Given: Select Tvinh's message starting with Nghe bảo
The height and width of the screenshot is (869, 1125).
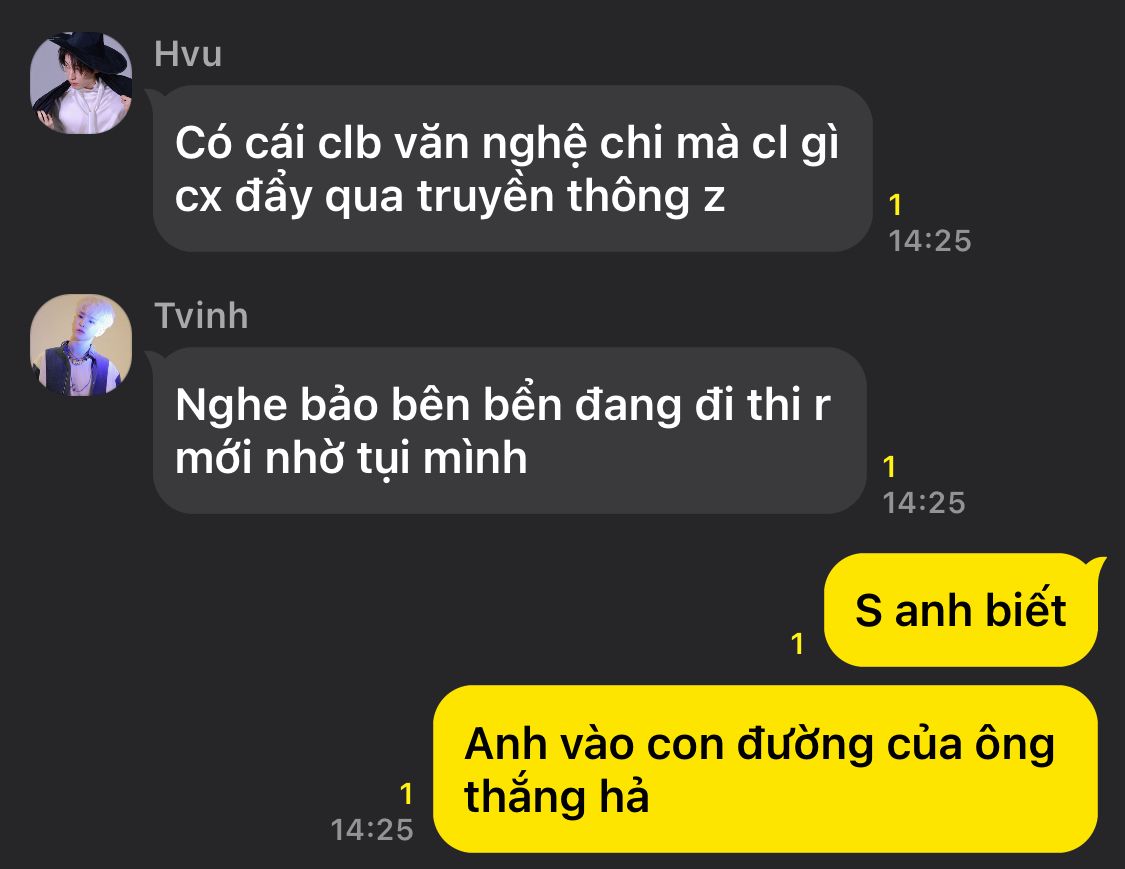Looking at the screenshot, I should click(x=509, y=431).
